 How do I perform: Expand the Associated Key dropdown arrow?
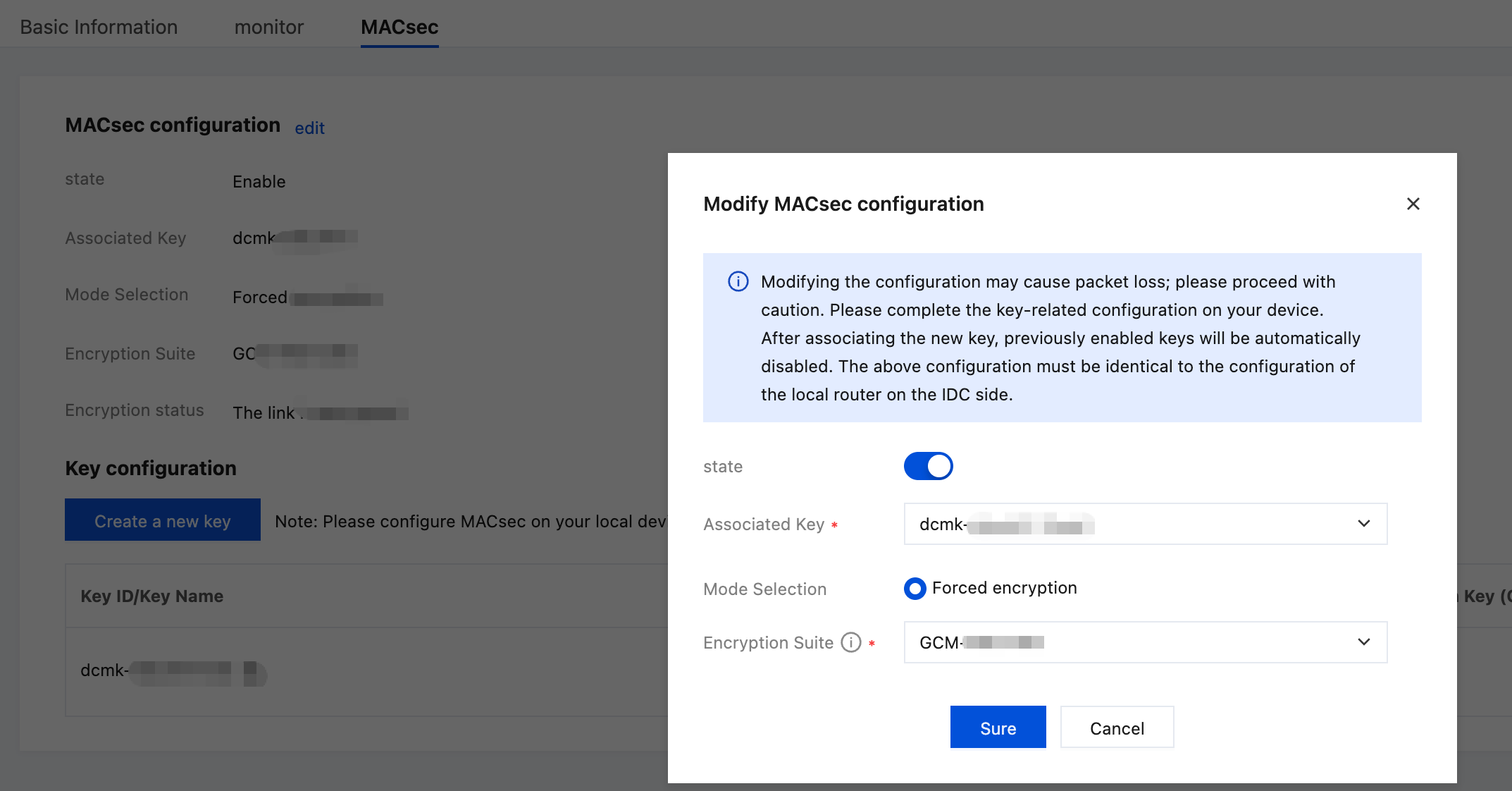coord(1363,524)
